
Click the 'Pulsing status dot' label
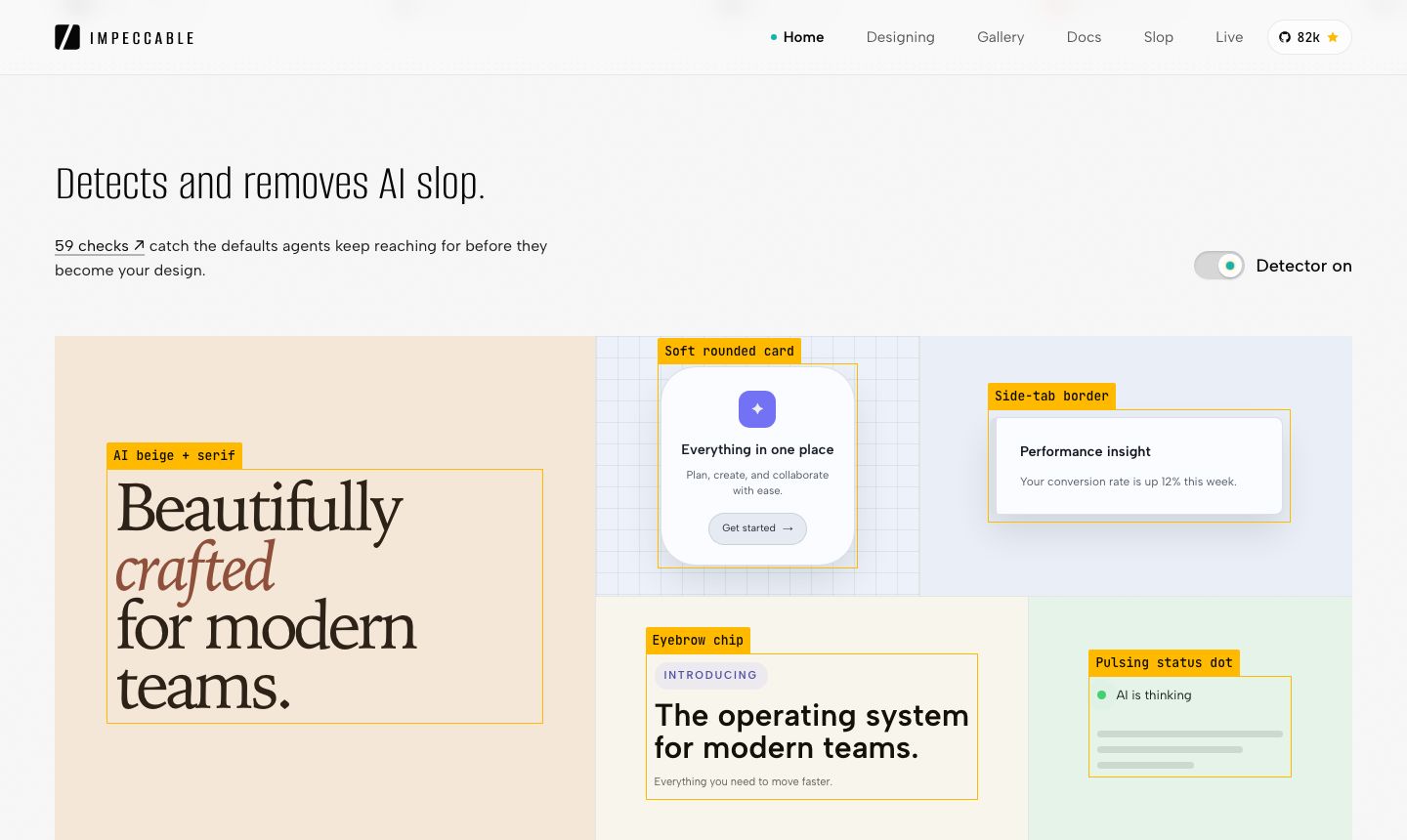[1164, 662]
